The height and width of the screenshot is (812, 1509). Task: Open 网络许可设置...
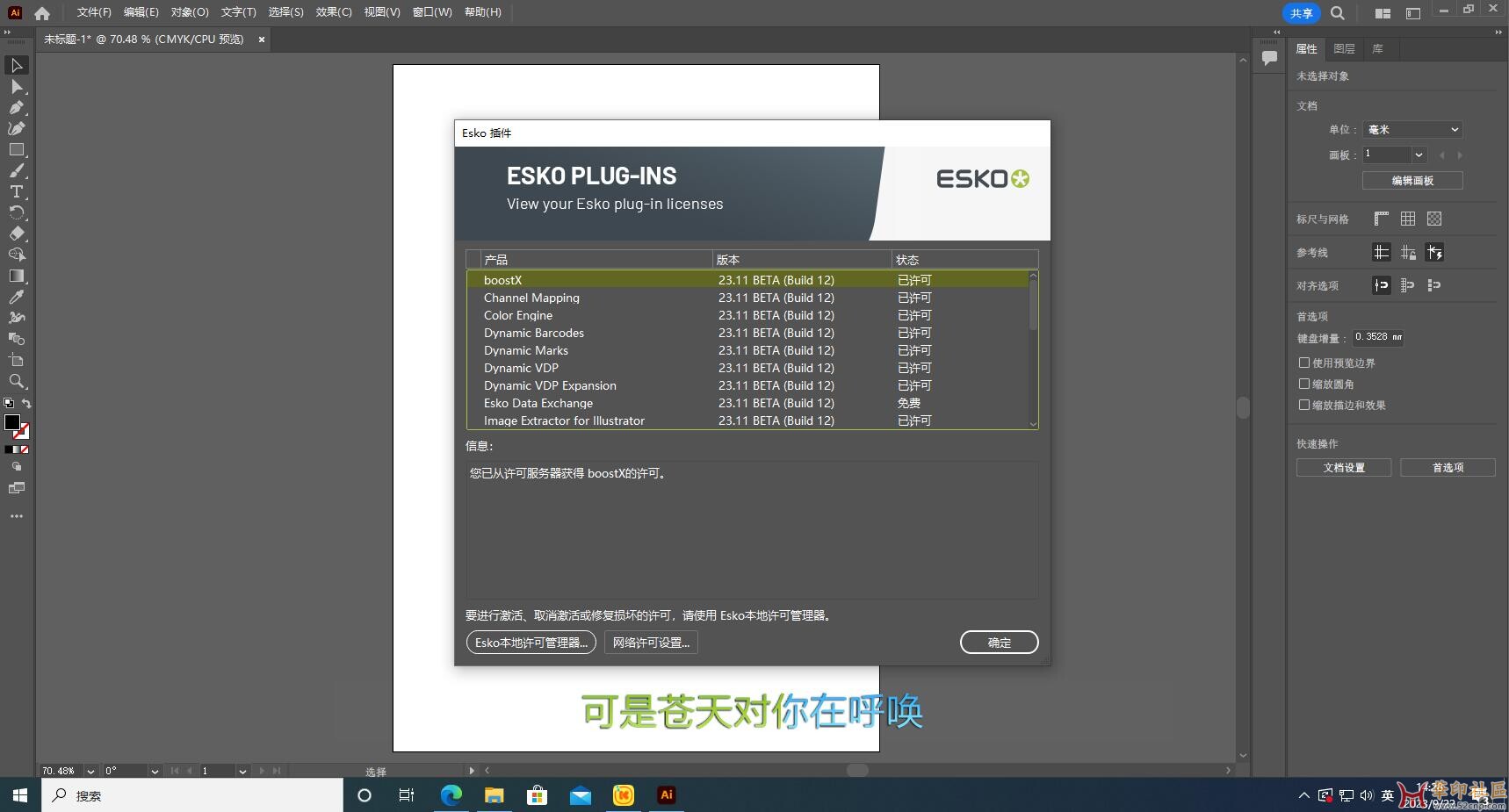pyautogui.click(x=652, y=643)
